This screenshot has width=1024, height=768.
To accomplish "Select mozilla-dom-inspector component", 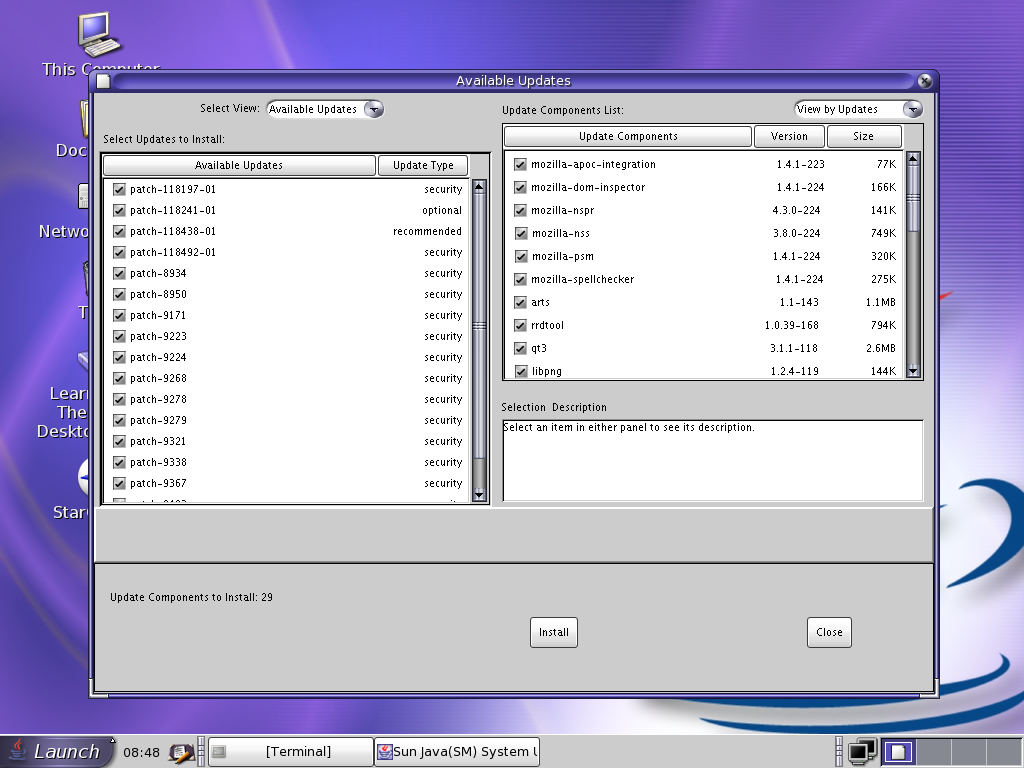I will [x=704, y=187].
